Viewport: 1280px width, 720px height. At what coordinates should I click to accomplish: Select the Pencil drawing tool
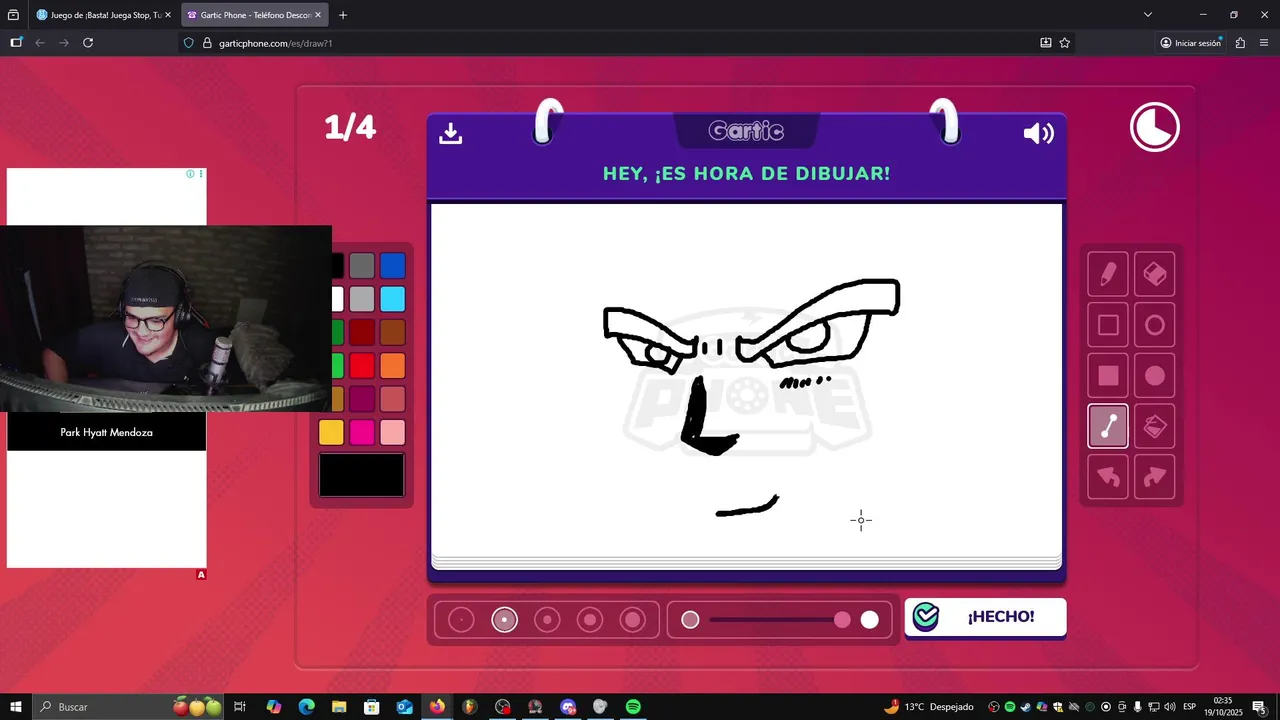coord(1108,274)
